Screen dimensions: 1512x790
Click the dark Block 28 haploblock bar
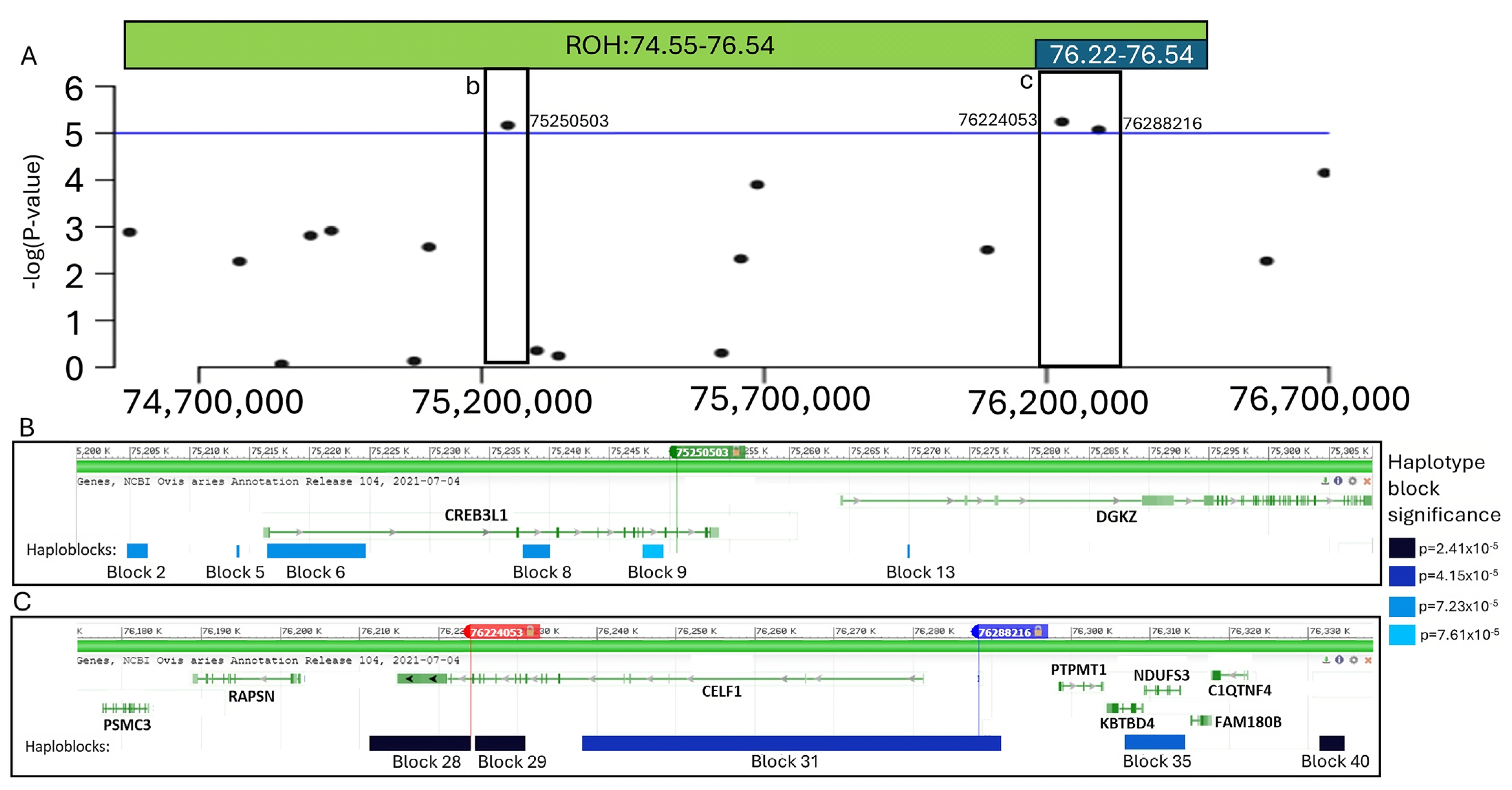420,743
